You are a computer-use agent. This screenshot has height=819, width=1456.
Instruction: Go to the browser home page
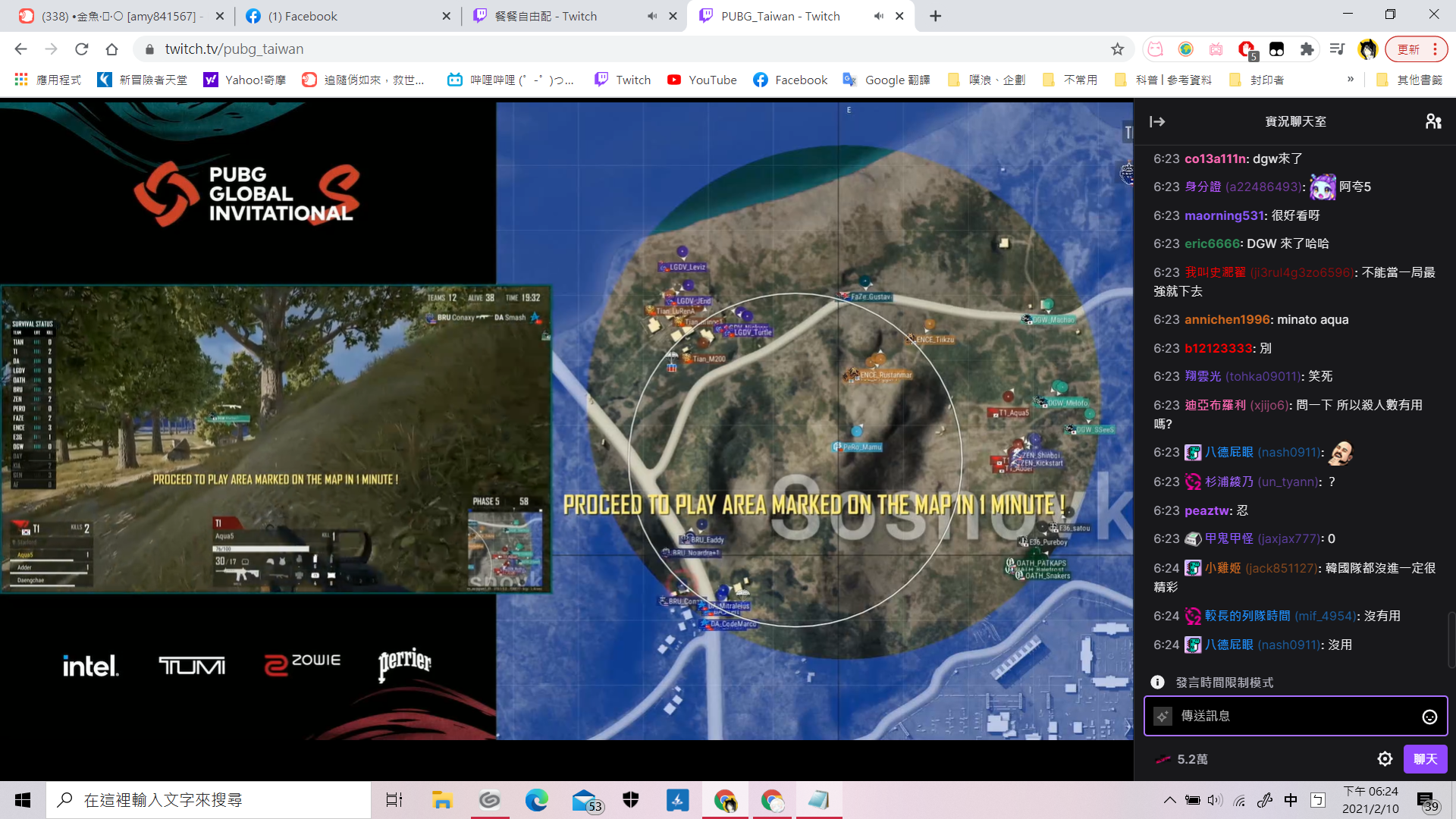pos(111,49)
